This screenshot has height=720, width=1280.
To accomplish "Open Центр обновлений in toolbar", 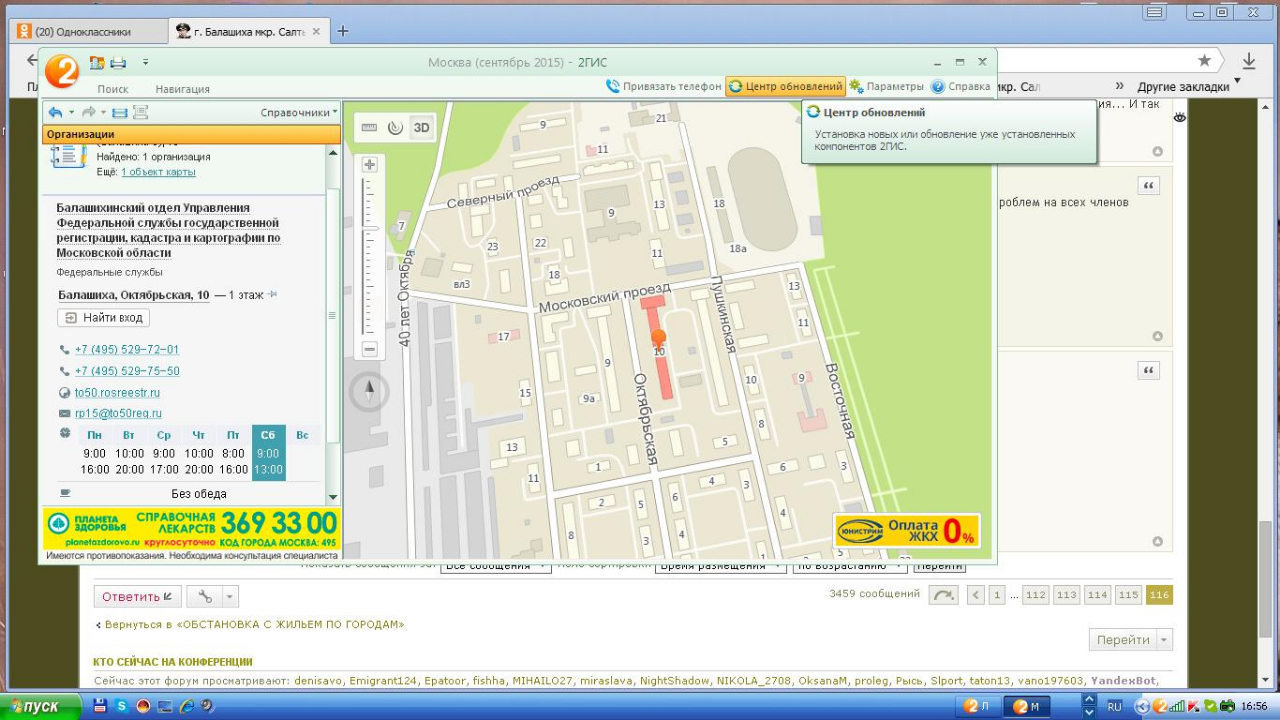I will (x=786, y=87).
